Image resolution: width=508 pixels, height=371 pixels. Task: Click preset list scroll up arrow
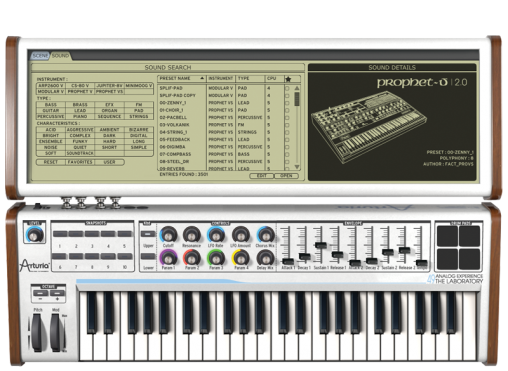[x=297, y=88]
